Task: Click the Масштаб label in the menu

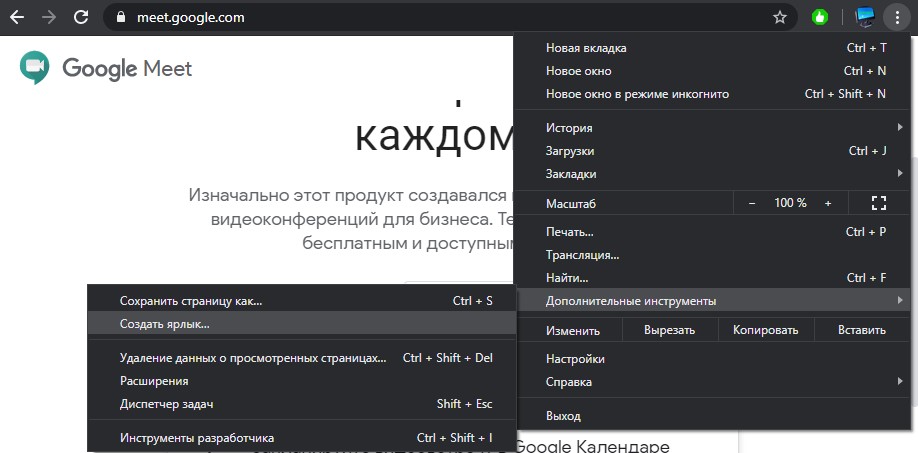Action: [x=571, y=204]
